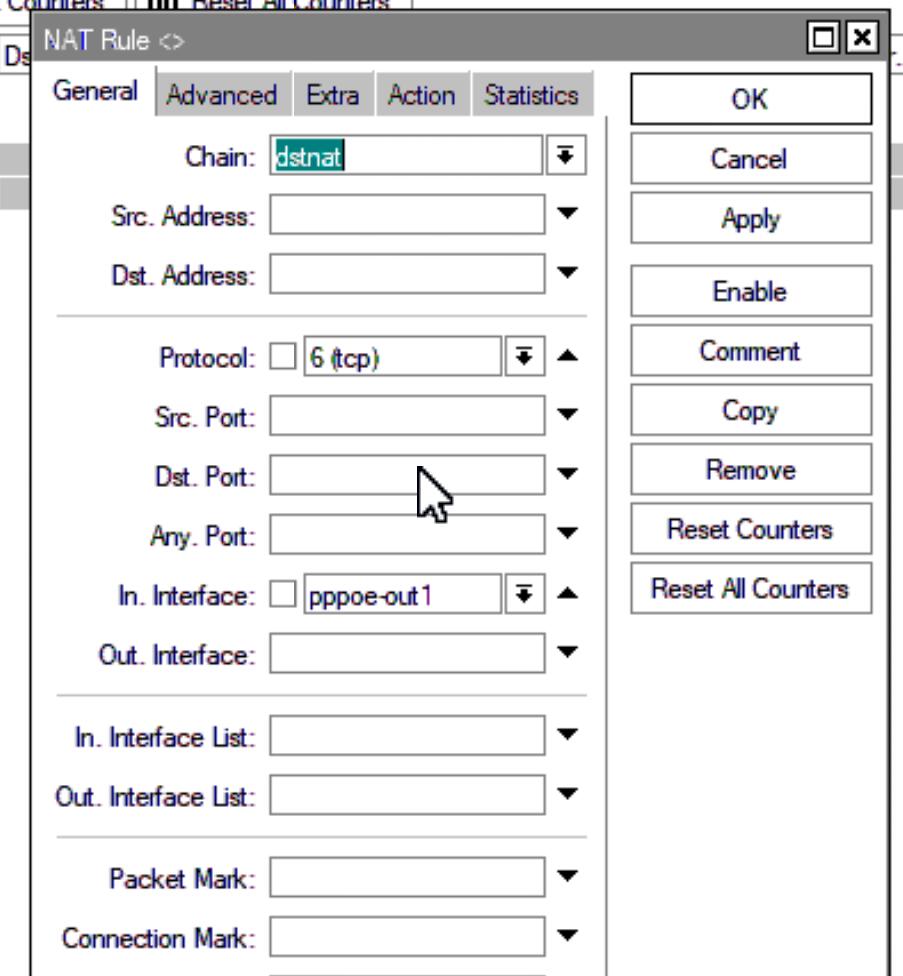The width and height of the screenshot is (903, 976).
Task: Toggle the In. Interface negate checkbox
Action: 283,594
